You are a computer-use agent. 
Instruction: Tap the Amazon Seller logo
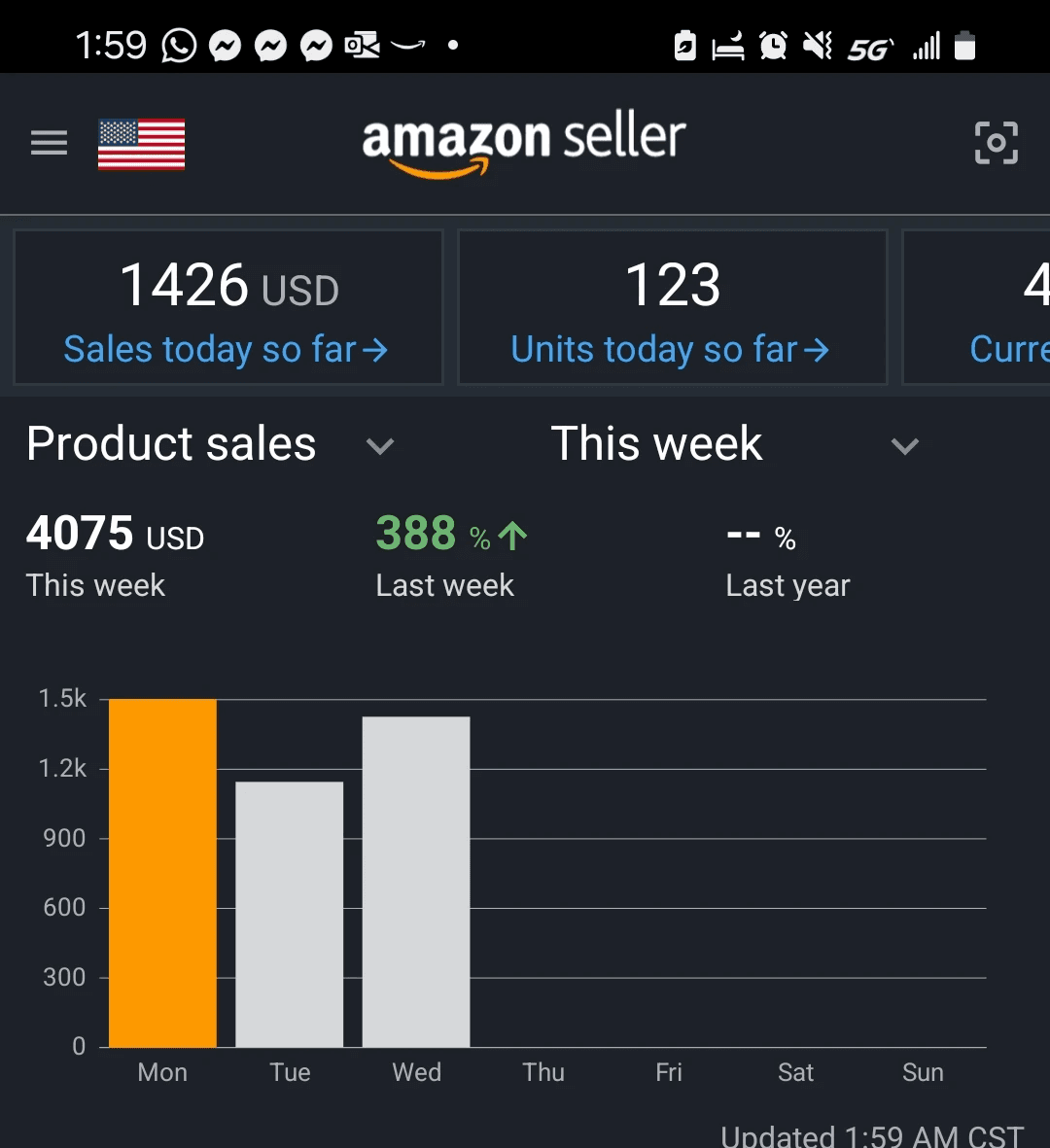[523, 143]
